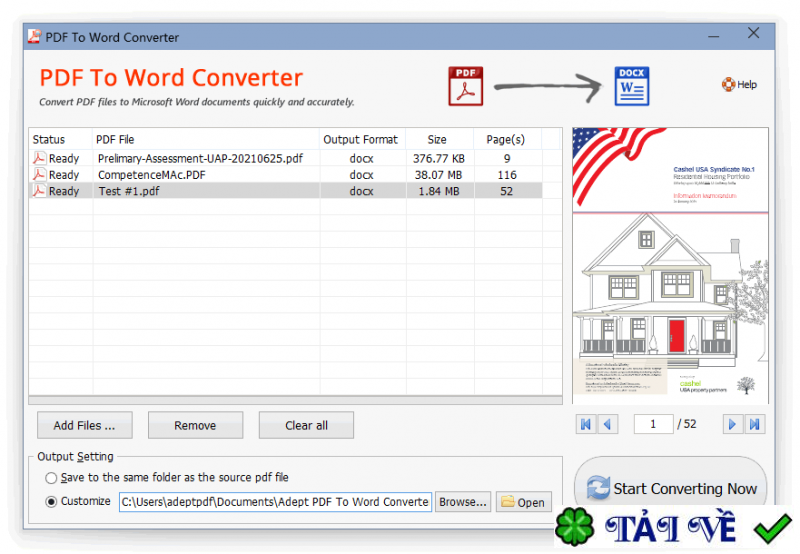800x554 pixels.
Task: Click the 38.07 MB size cell
Action: (x=438, y=175)
